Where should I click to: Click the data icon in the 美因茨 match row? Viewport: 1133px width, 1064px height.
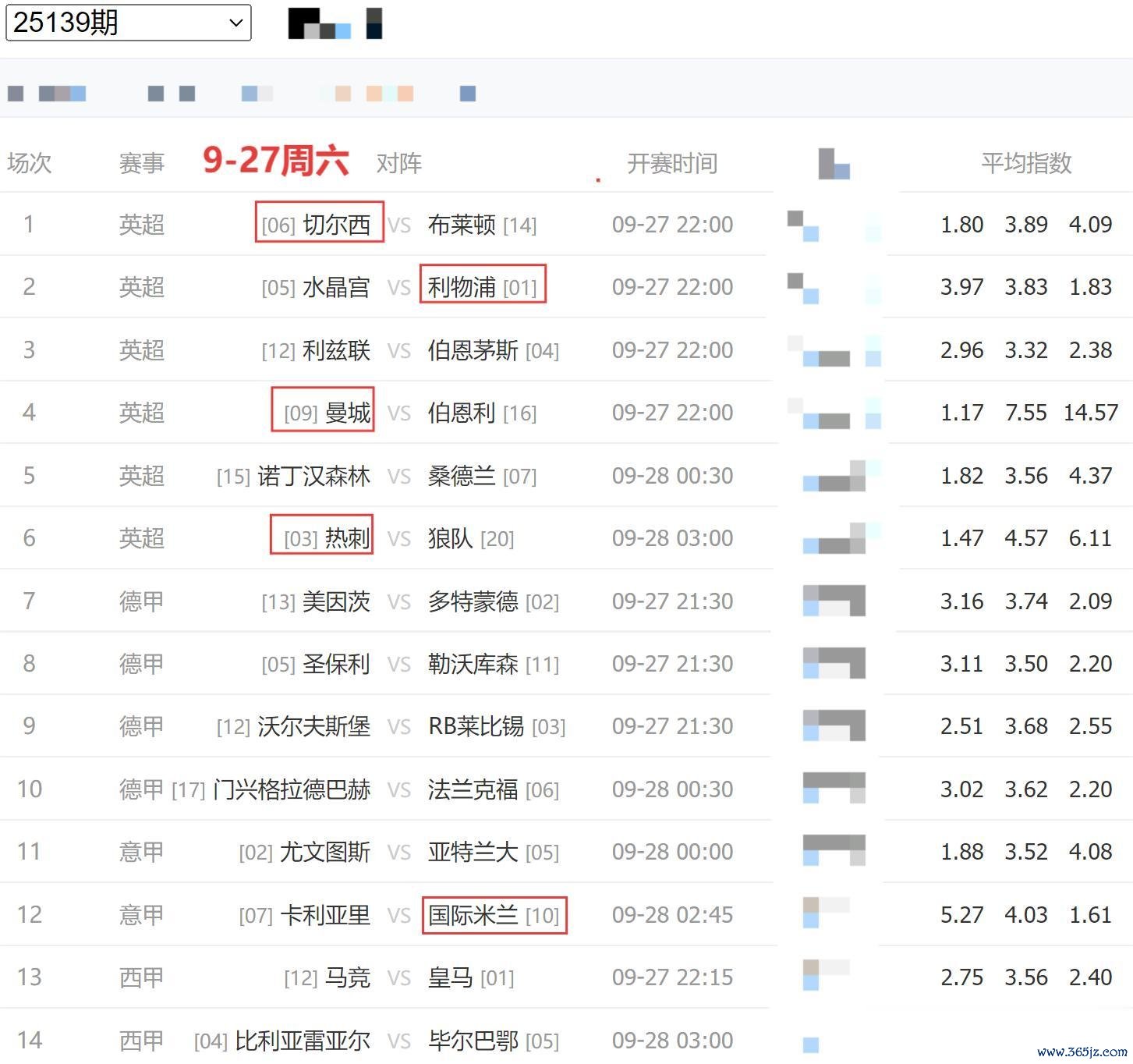(x=834, y=601)
